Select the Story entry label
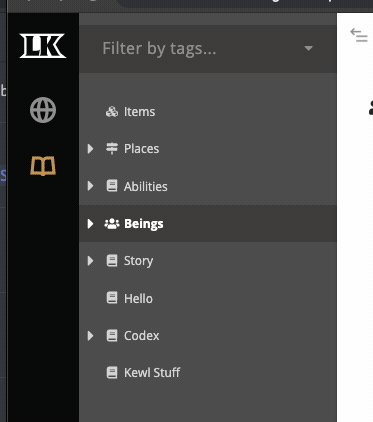The width and height of the screenshot is (373, 422). tap(139, 261)
